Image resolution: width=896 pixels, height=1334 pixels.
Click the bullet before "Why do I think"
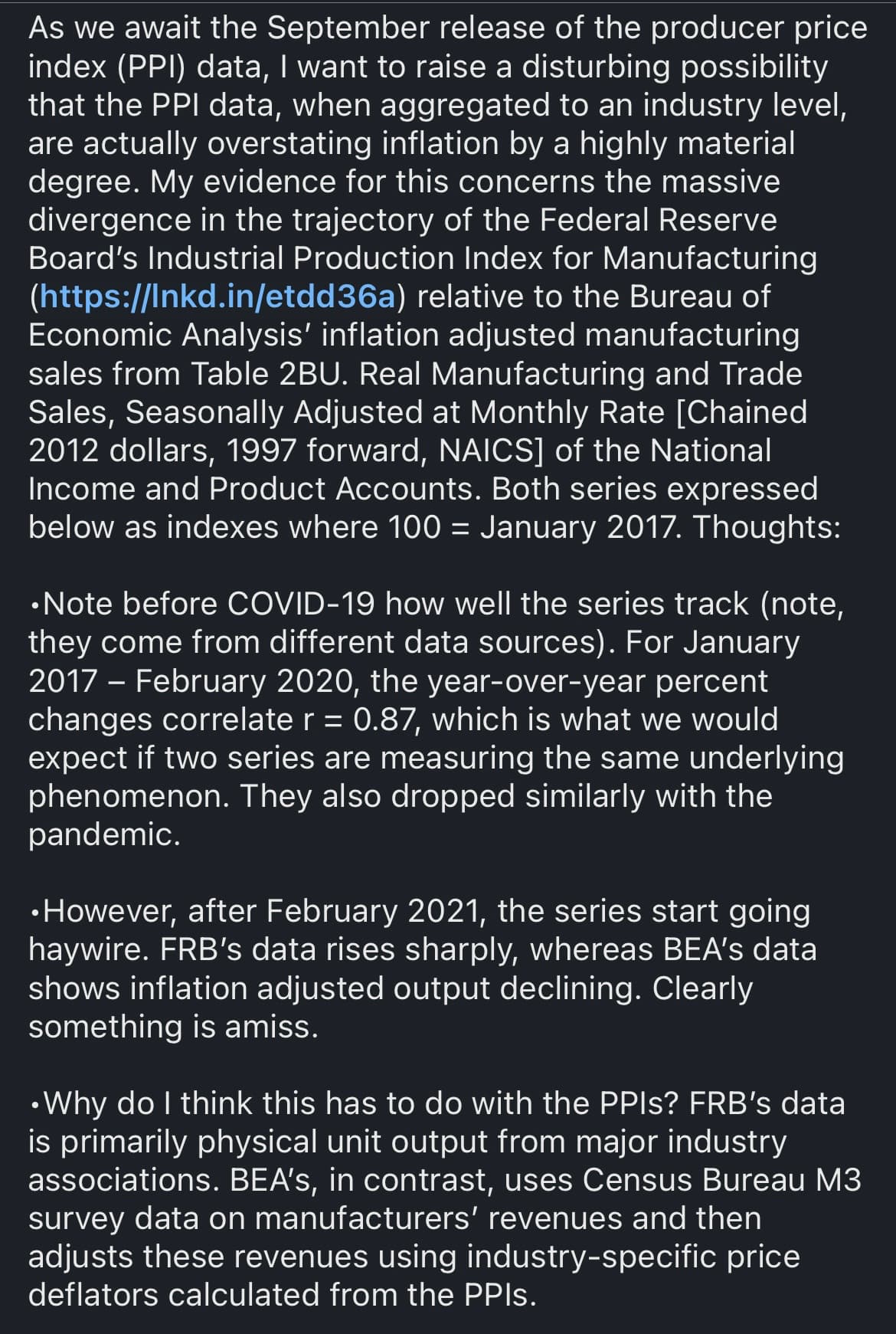(35, 1106)
